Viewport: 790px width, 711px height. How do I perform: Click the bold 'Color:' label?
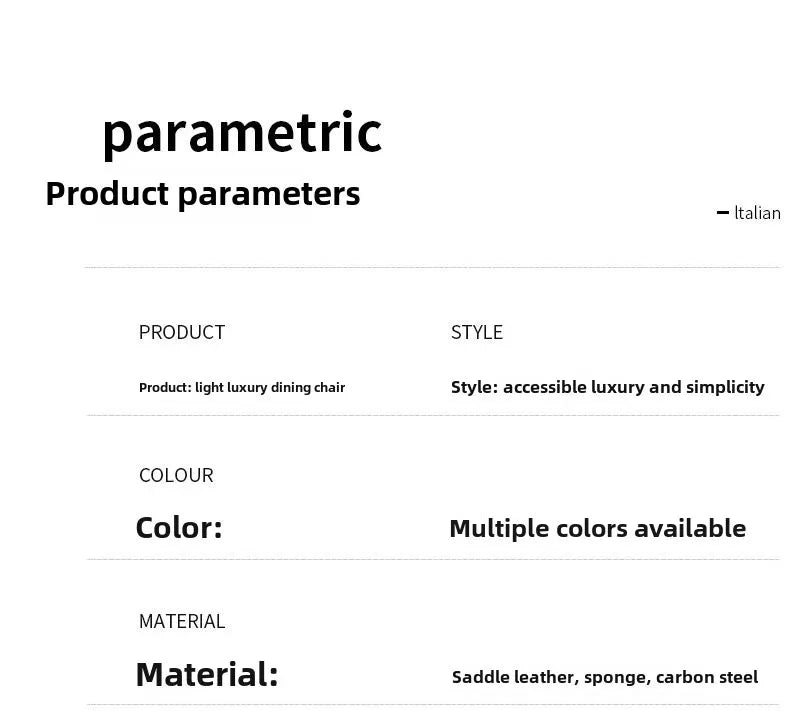pos(179,528)
